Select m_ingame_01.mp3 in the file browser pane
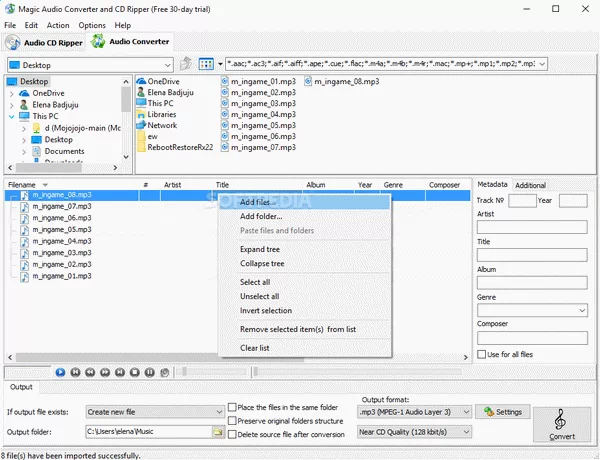Image resolution: width=600 pixels, height=460 pixels. (259, 82)
